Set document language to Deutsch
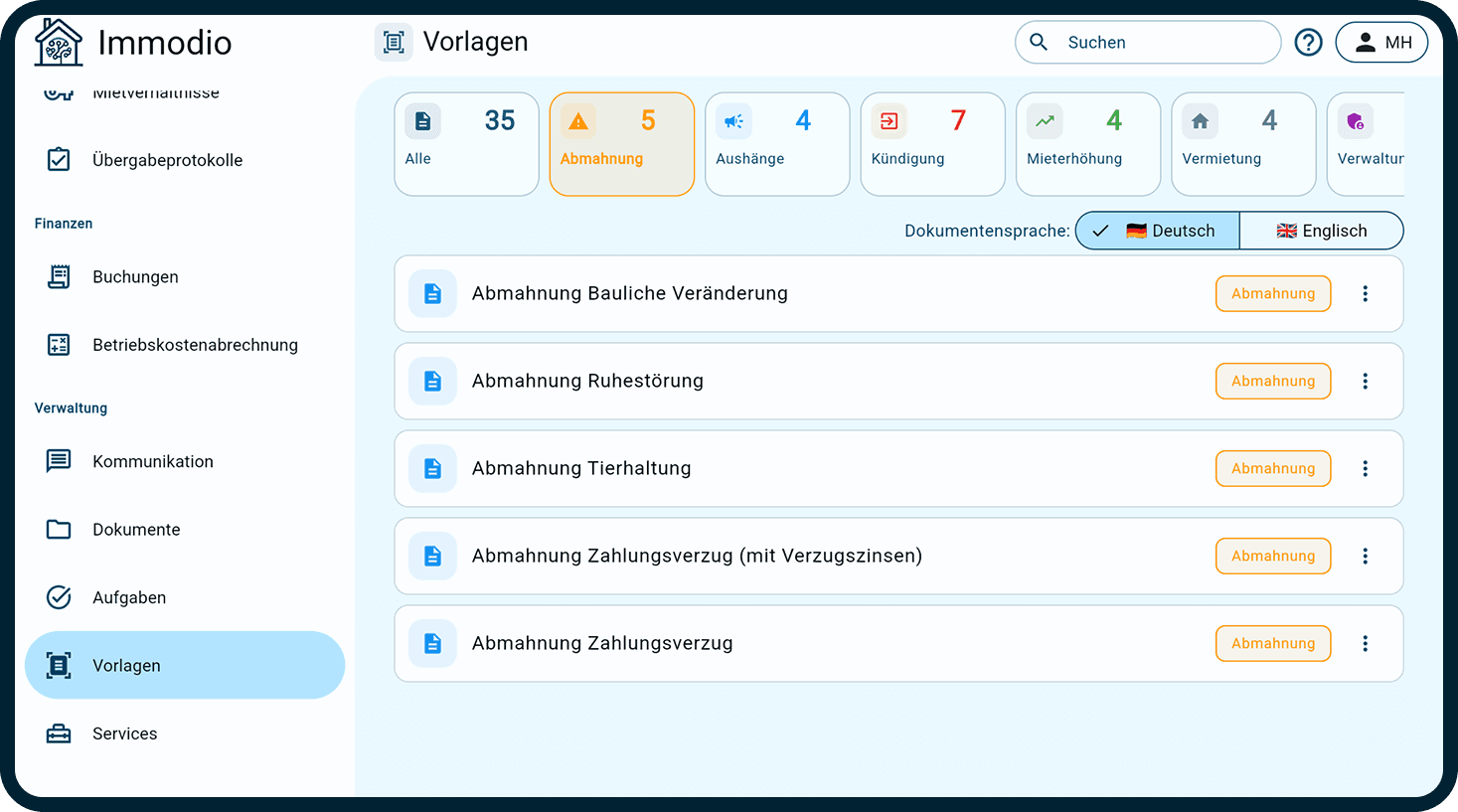 click(1158, 231)
